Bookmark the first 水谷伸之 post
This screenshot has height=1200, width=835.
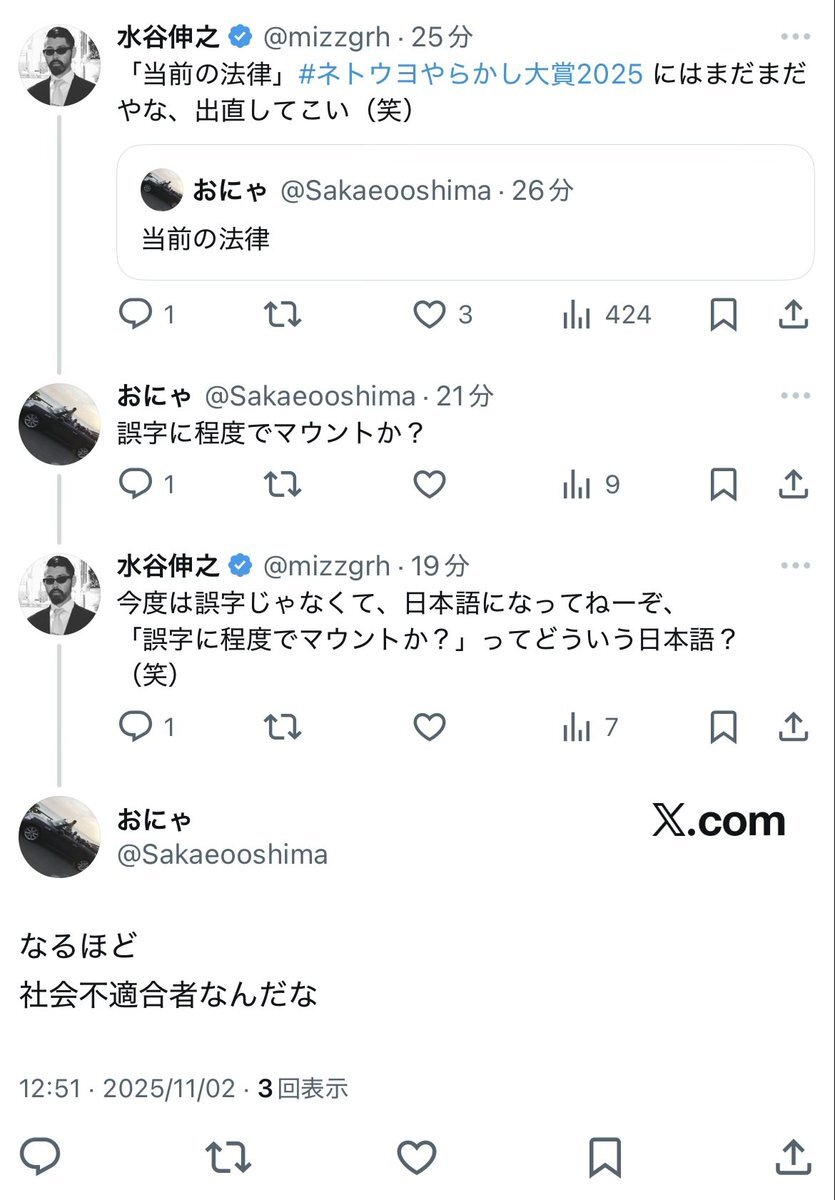click(x=722, y=315)
